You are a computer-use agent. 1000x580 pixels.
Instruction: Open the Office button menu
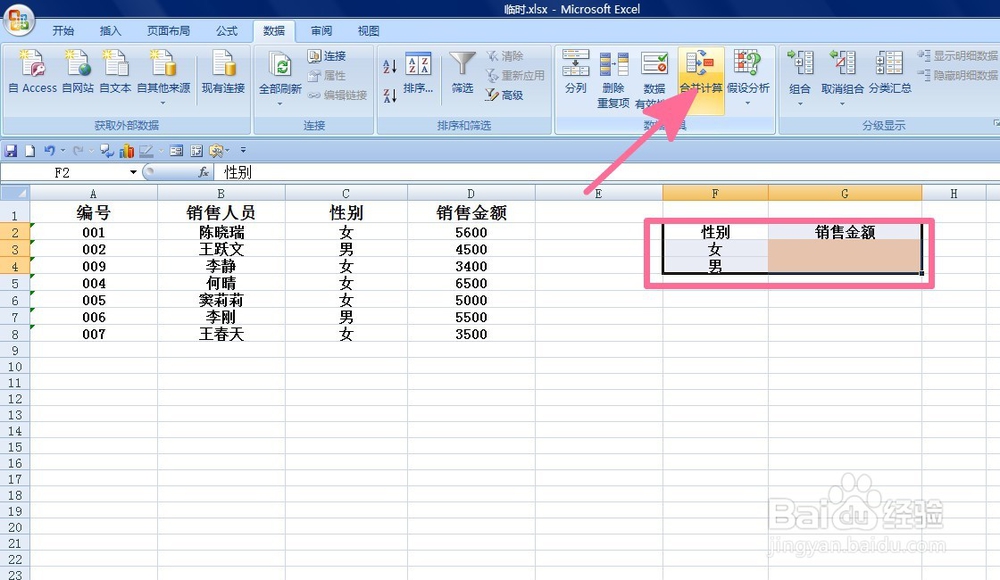(x=18, y=20)
